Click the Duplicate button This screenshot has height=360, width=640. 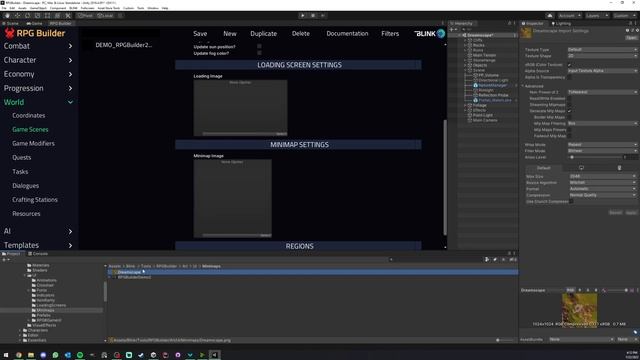coord(264,34)
